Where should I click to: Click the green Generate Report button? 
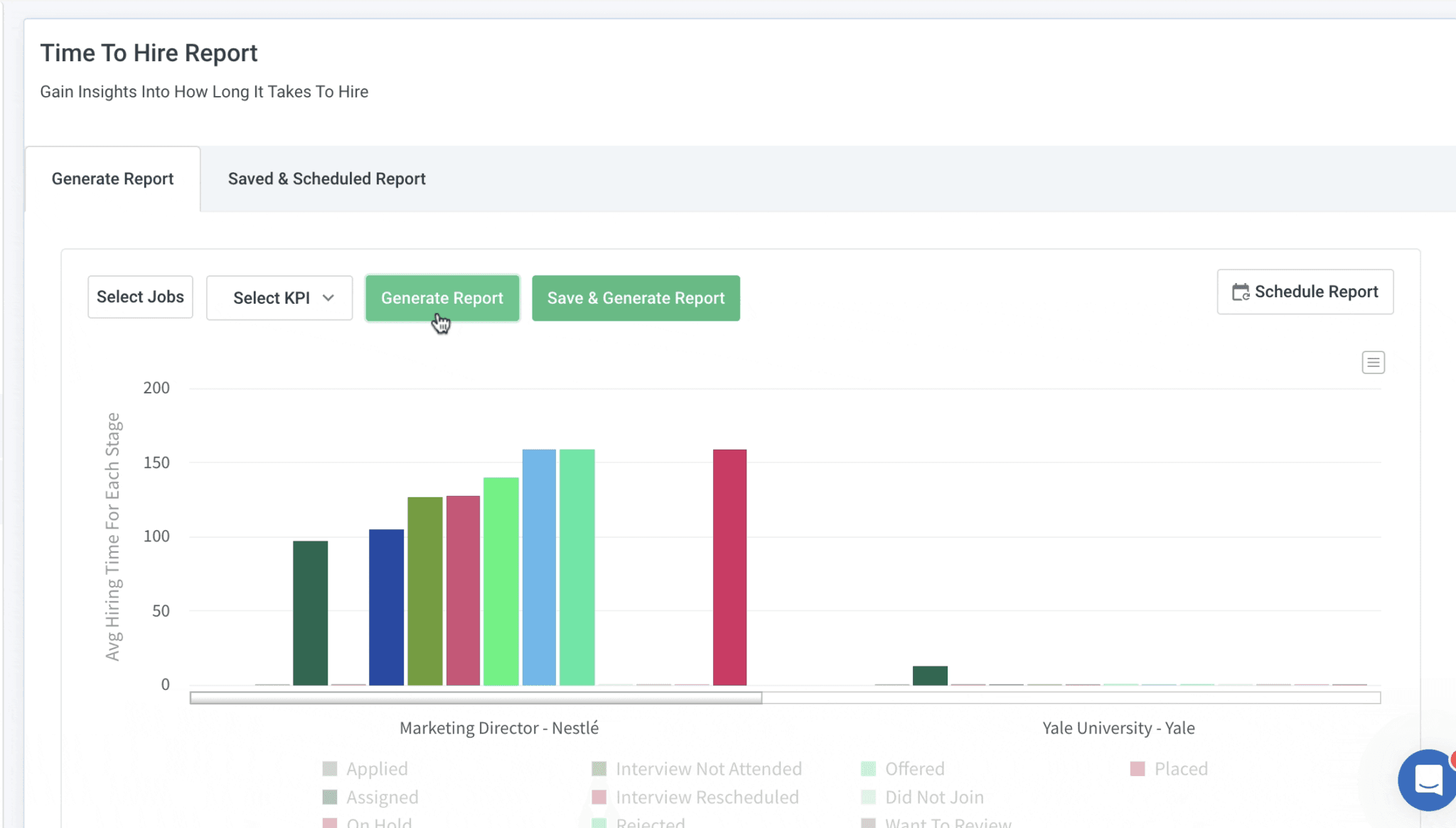point(441,298)
